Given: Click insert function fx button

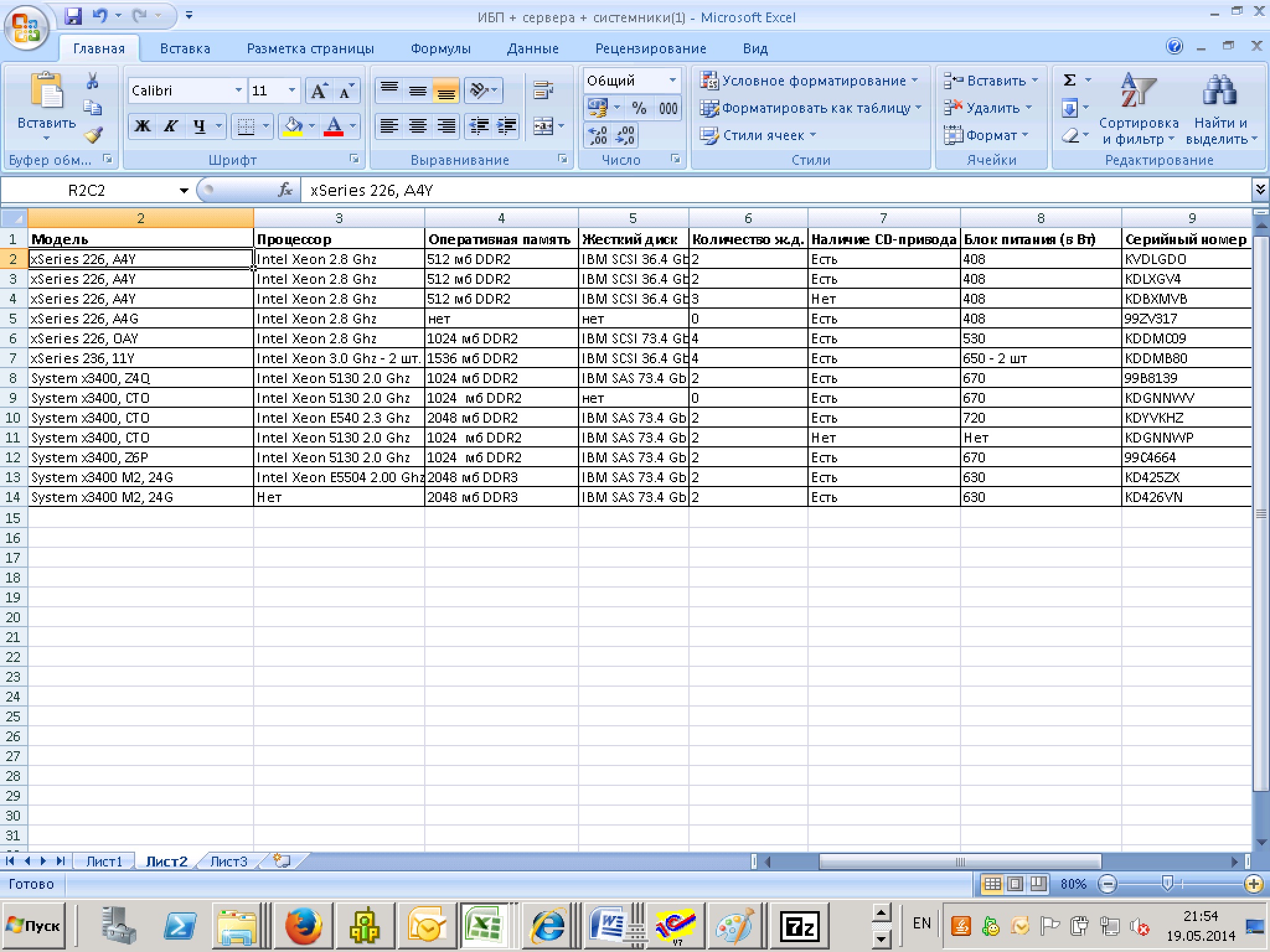Looking at the screenshot, I should click(x=285, y=190).
